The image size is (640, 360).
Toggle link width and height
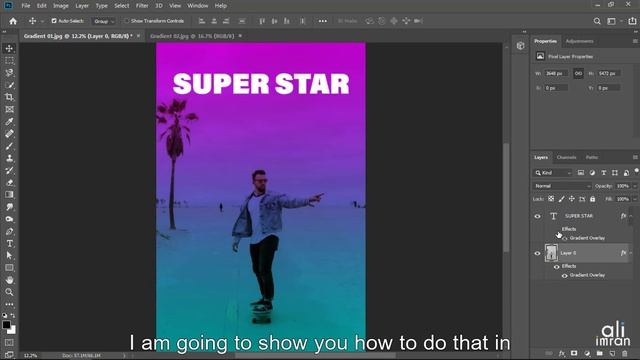pos(578,73)
